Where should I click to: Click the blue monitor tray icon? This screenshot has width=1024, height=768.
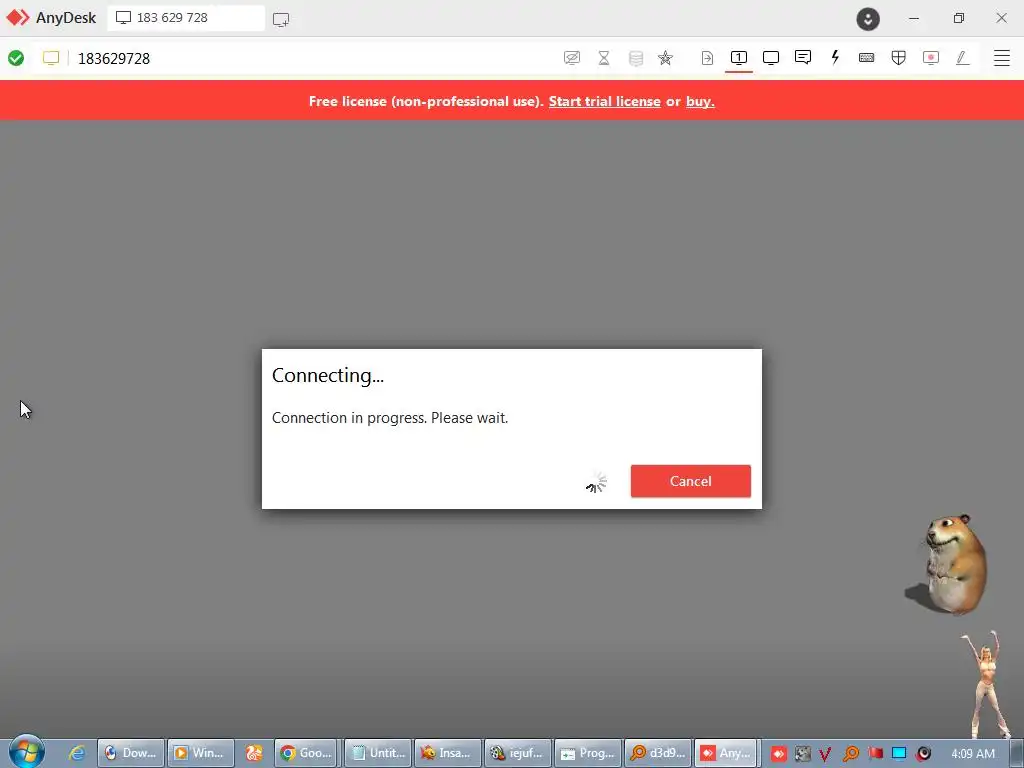pos(899,754)
